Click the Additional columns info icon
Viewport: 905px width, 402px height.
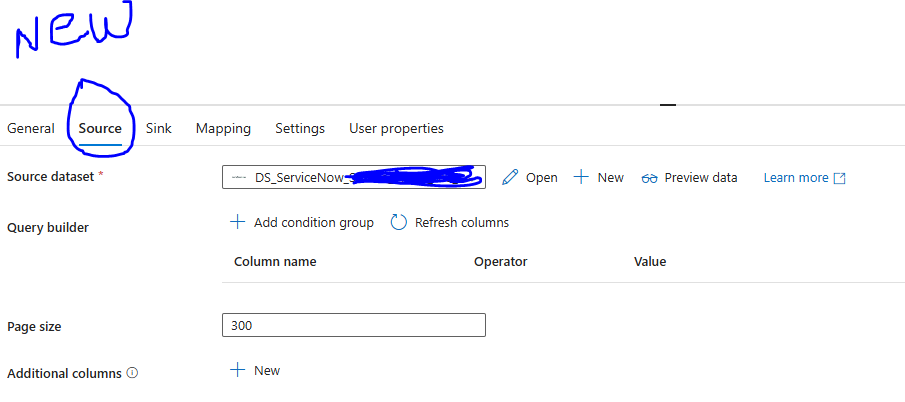132,373
